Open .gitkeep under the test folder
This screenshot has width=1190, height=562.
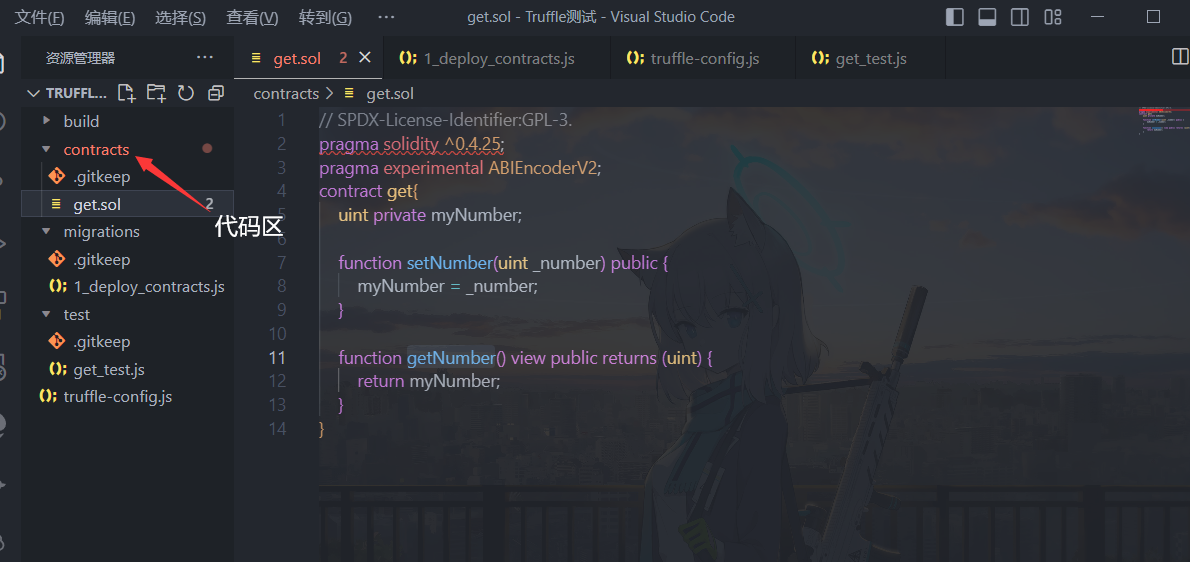pos(102,341)
